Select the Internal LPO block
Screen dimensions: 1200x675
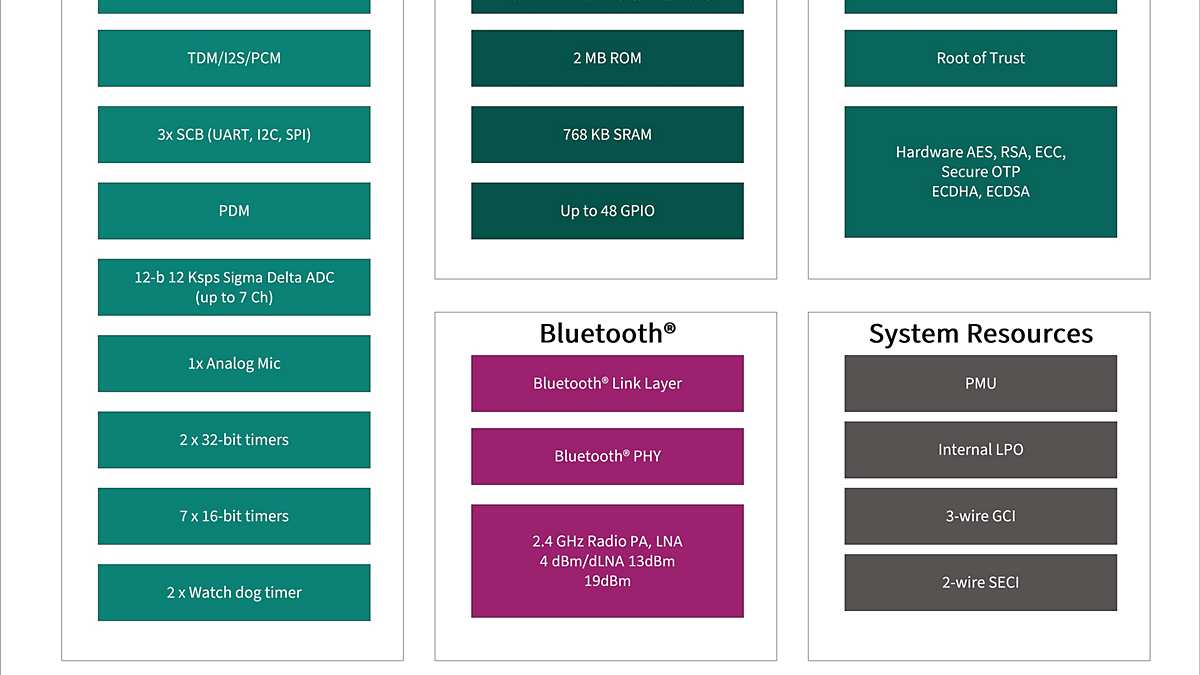(980, 450)
